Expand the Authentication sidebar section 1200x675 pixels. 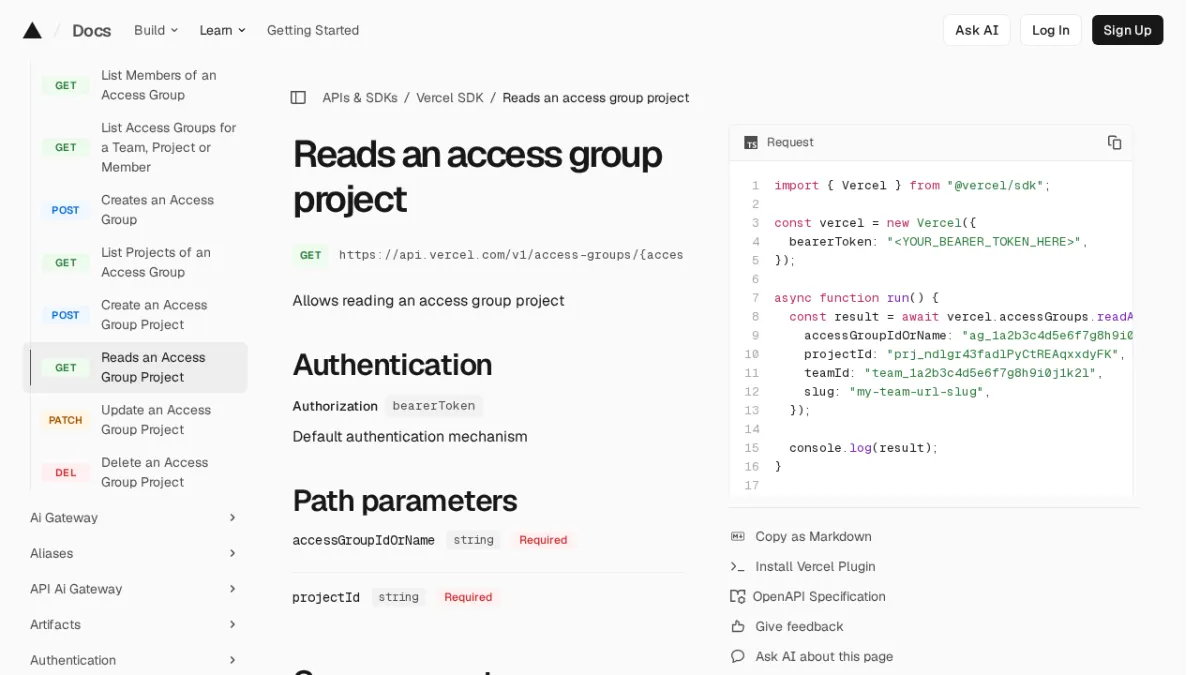135,660
